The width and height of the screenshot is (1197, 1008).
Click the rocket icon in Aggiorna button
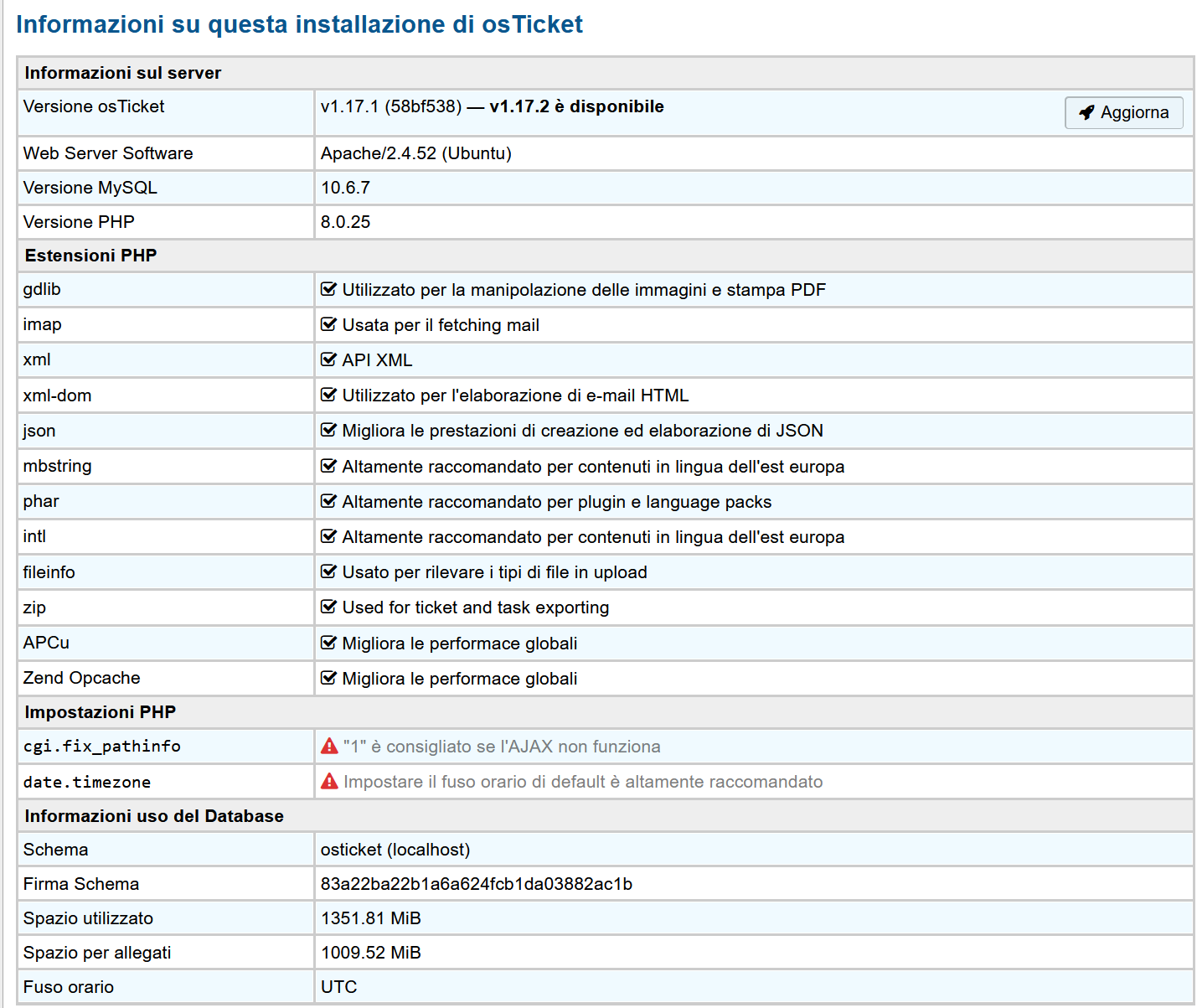(x=1086, y=112)
